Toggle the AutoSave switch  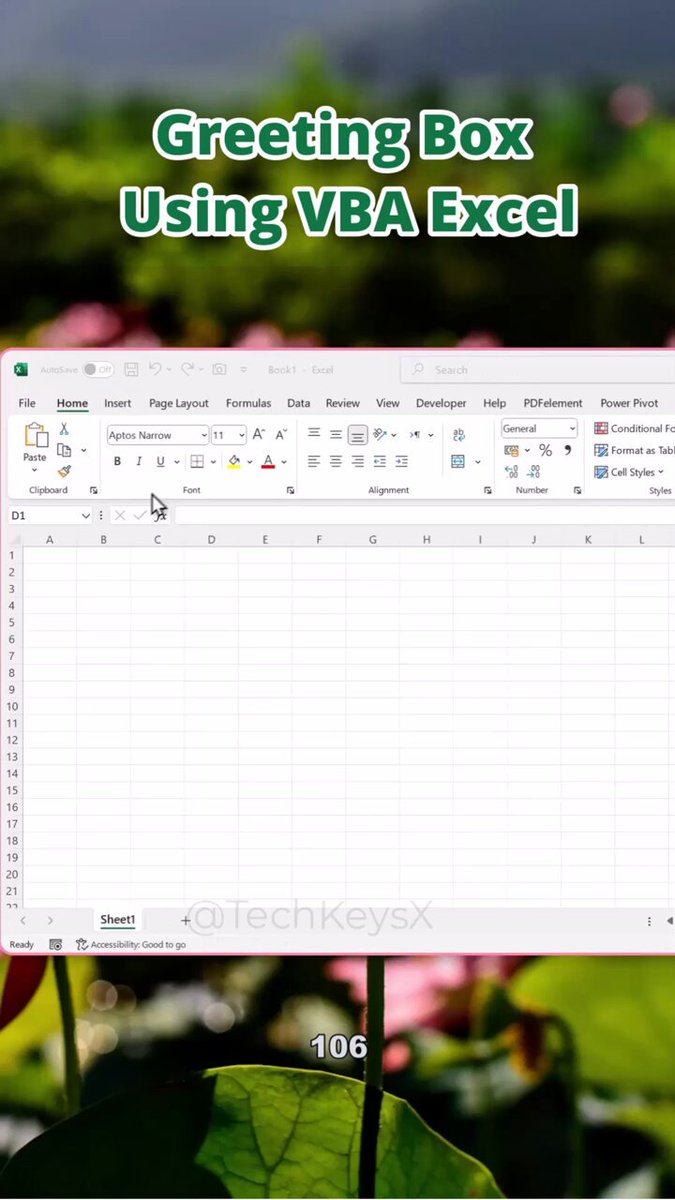[x=98, y=369]
